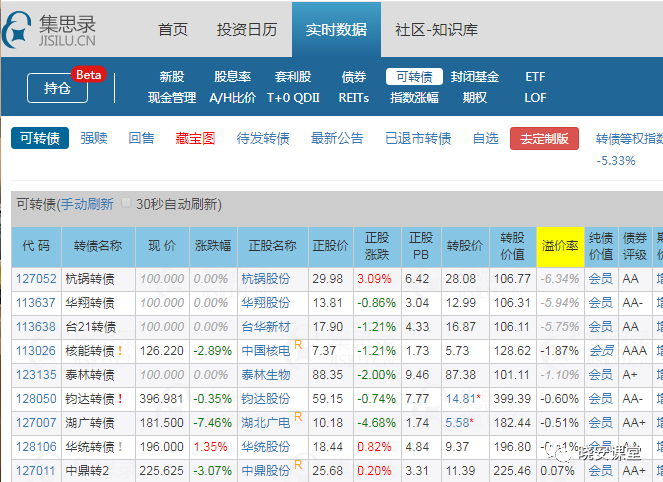Click the 手动刷新 link
Image resolution: width=663 pixels, height=482 pixels.
coord(87,205)
